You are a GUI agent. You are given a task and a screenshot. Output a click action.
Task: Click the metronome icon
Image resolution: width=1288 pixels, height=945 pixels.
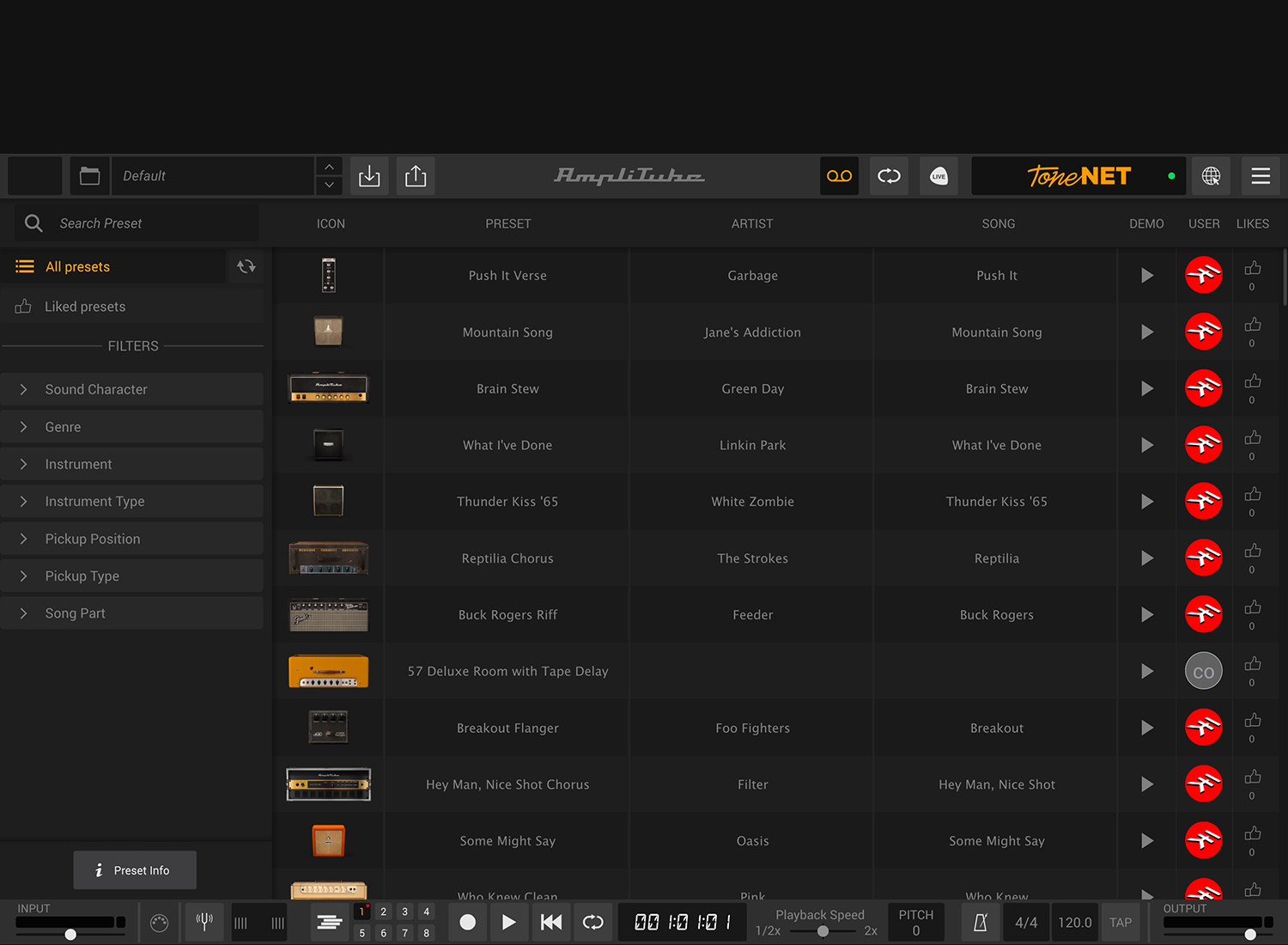[980, 922]
